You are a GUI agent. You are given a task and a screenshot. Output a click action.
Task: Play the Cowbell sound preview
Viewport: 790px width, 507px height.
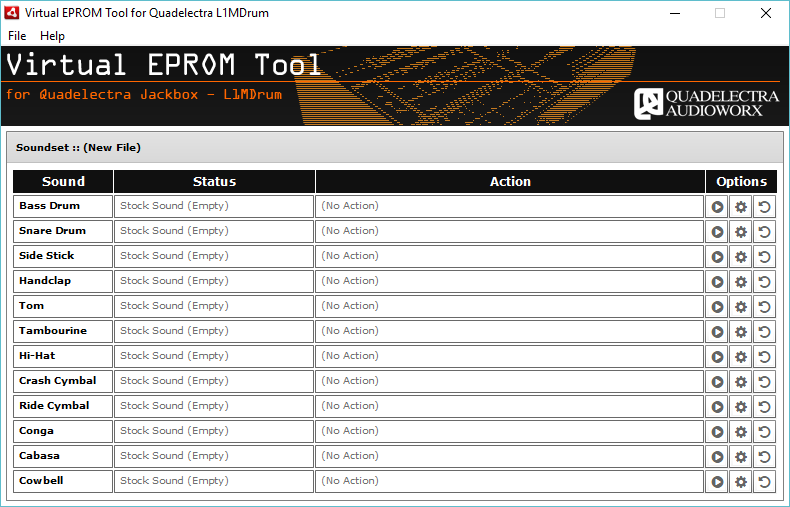[717, 482]
